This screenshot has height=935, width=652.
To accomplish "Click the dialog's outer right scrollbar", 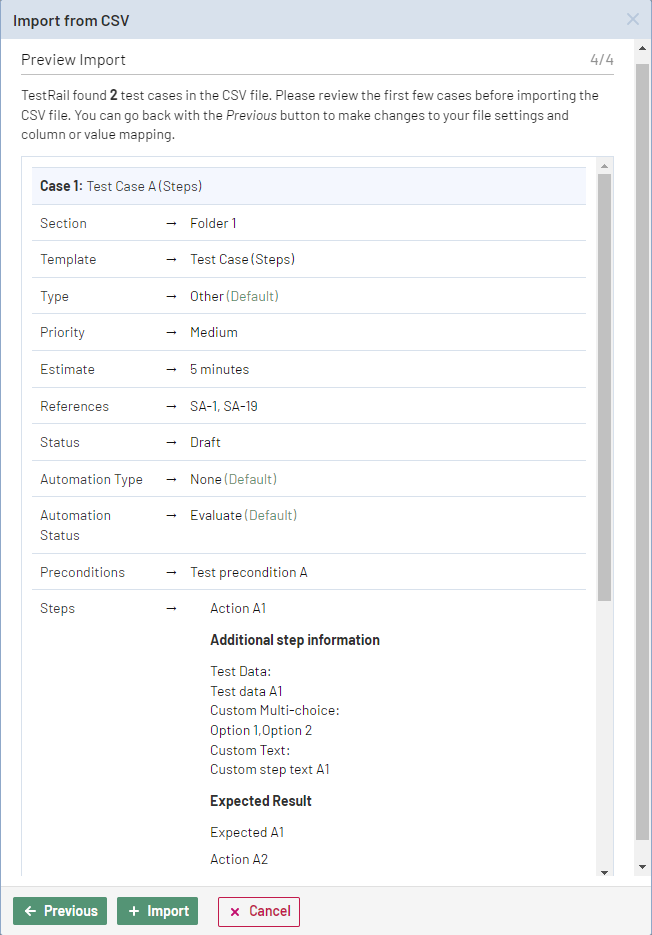I will (643, 450).
